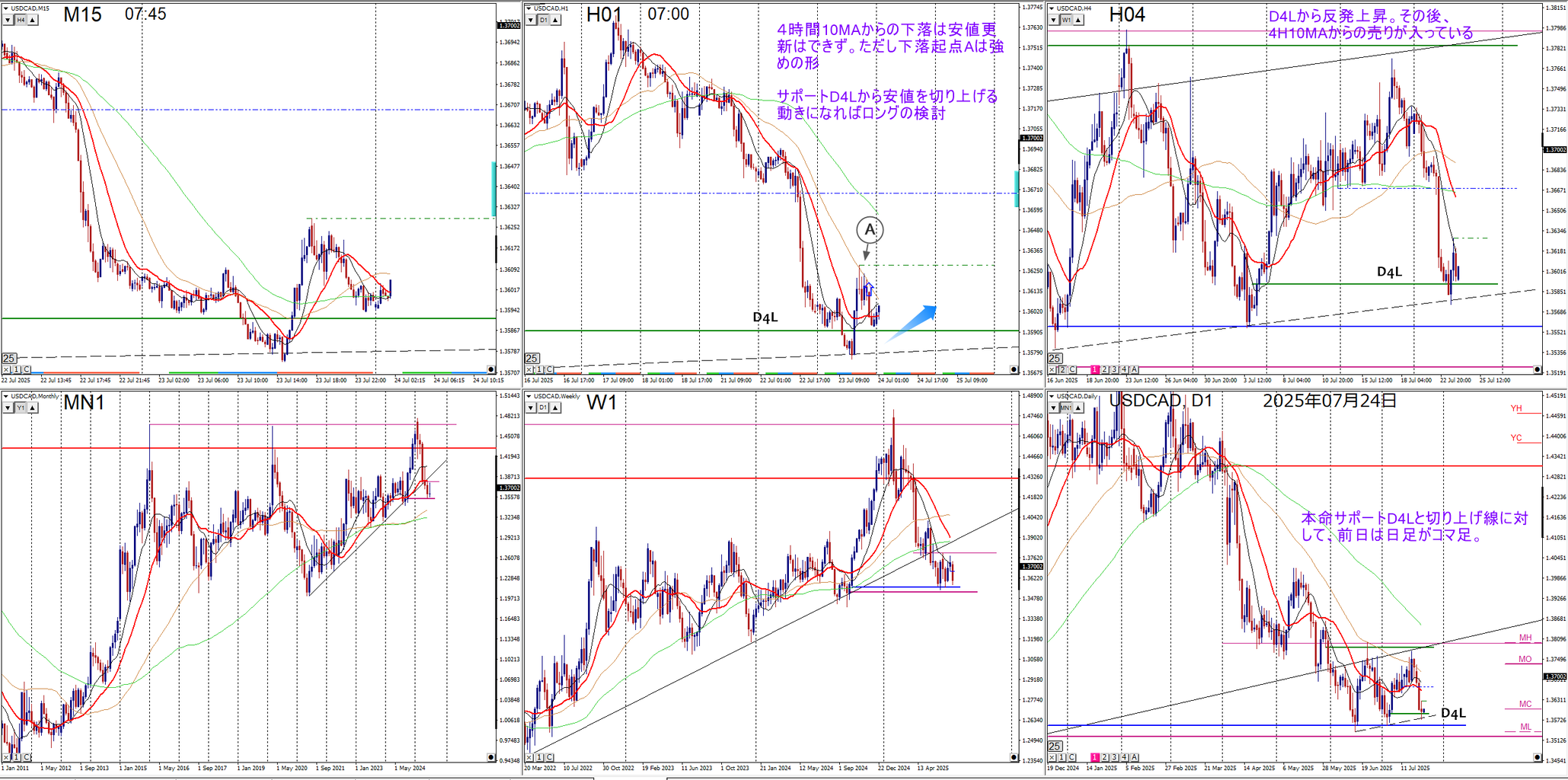Step timeframe down on the M15 chart
1568x780 pixels.
click(8, 20)
